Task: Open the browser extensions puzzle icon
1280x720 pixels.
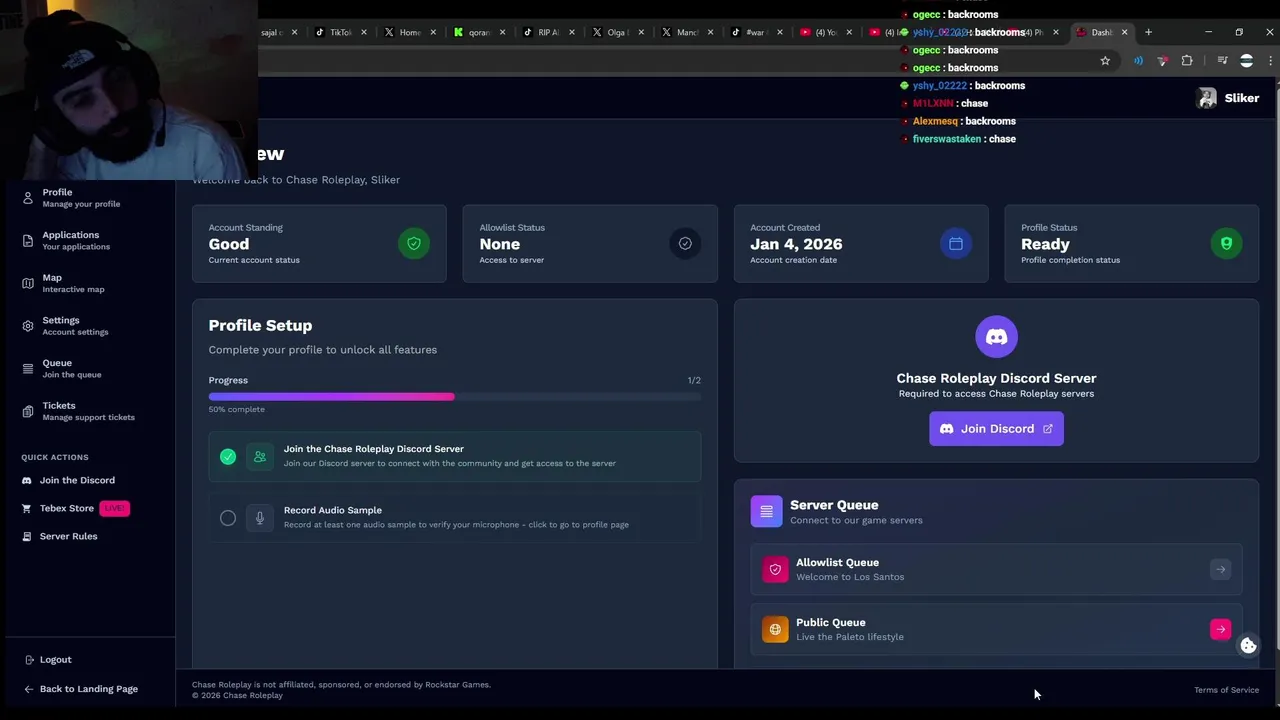Action: (1187, 61)
